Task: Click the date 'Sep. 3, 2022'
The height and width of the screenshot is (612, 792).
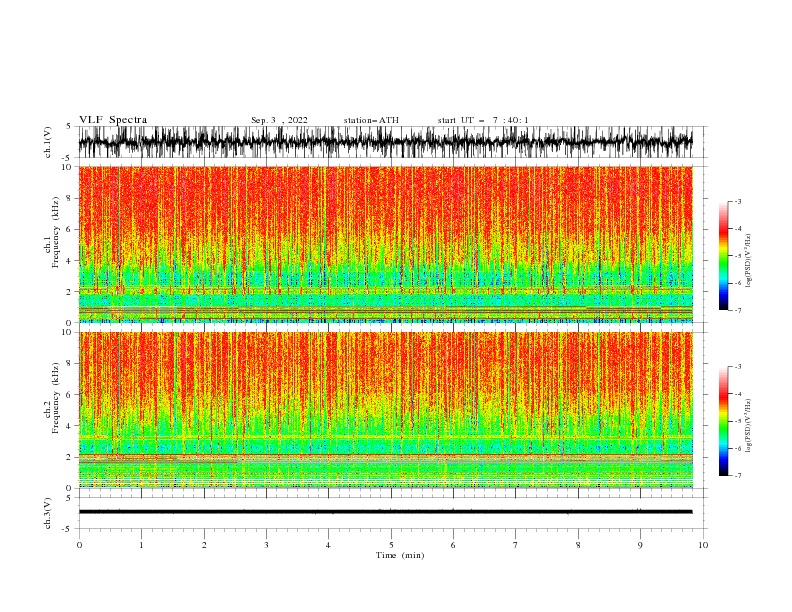Action: pyautogui.click(x=279, y=120)
